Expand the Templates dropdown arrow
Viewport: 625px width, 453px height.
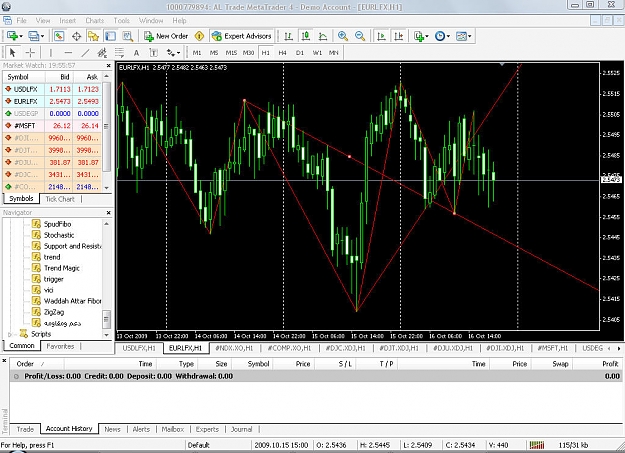pyautogui.click(x=470, y=36)
